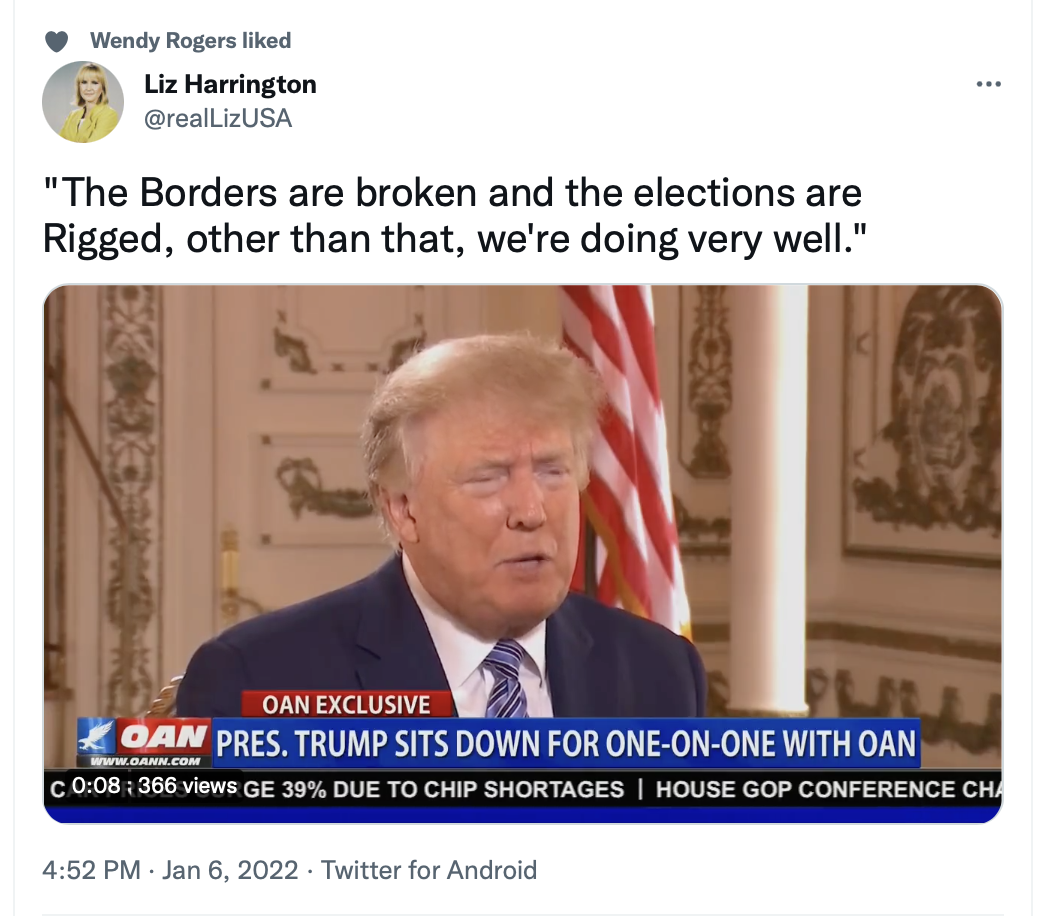Click the eagle emblem in OAN logo
Image resolution: width=1038 pixels, height=916 pixels.
pos(97,736)
